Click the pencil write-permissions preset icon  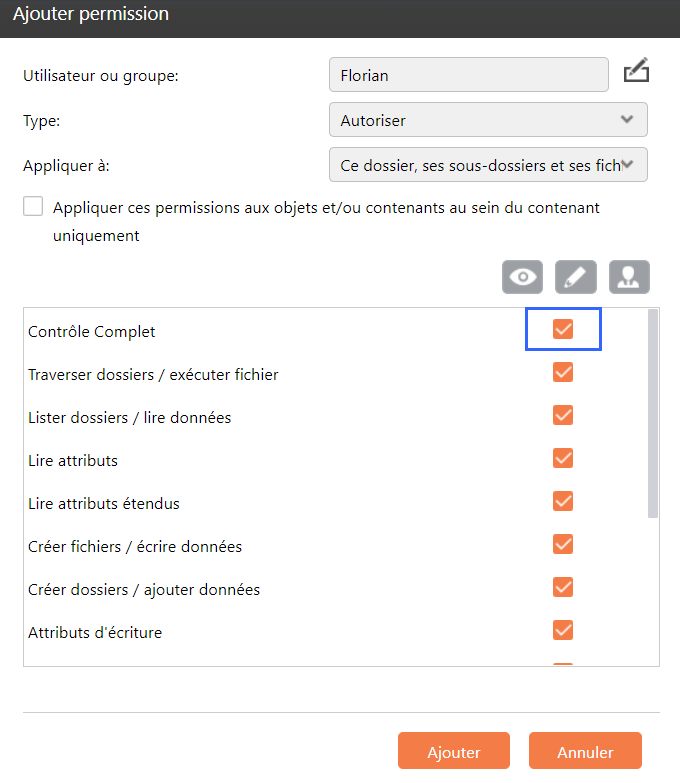pyautogui.click(x=576, y=277)
